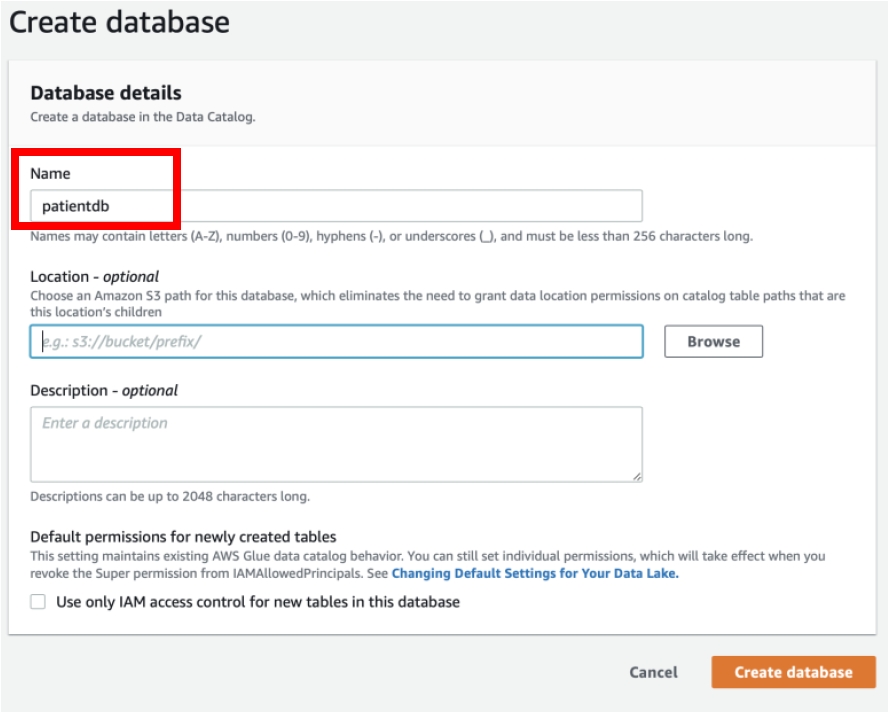Click the Name field label
Viewport: 888px width, 712px height.
[50, 173]
